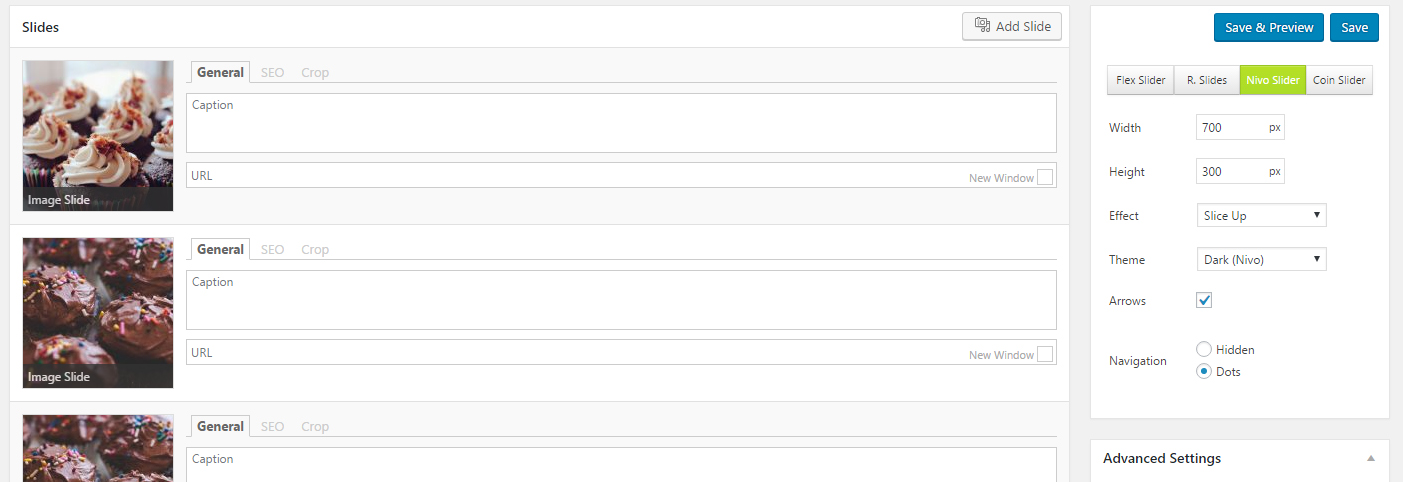Image resolution: width=1403 pixels, height=482 pixels.
Task: Click the Add Slide button
Action: tap(1012, 27)
